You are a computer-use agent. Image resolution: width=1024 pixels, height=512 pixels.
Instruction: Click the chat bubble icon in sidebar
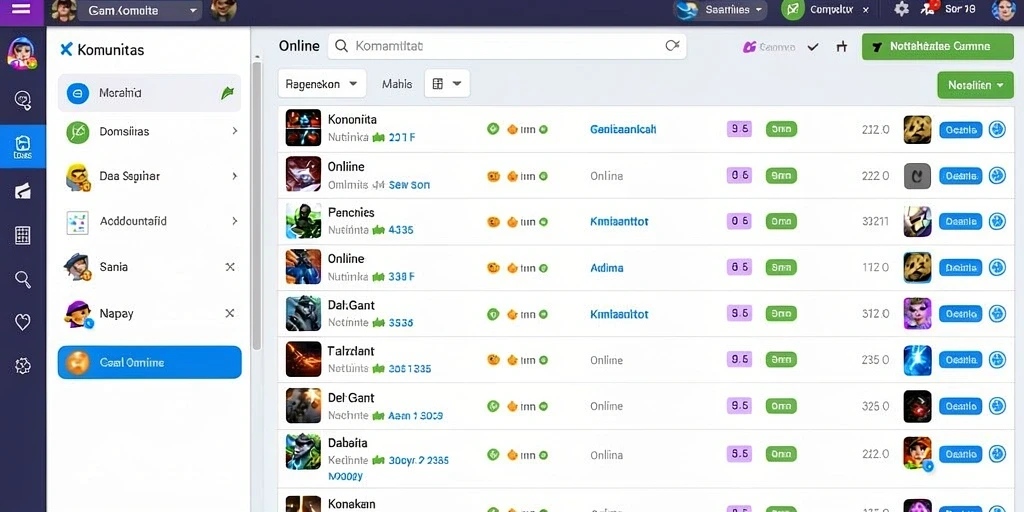tap(23, 100)
